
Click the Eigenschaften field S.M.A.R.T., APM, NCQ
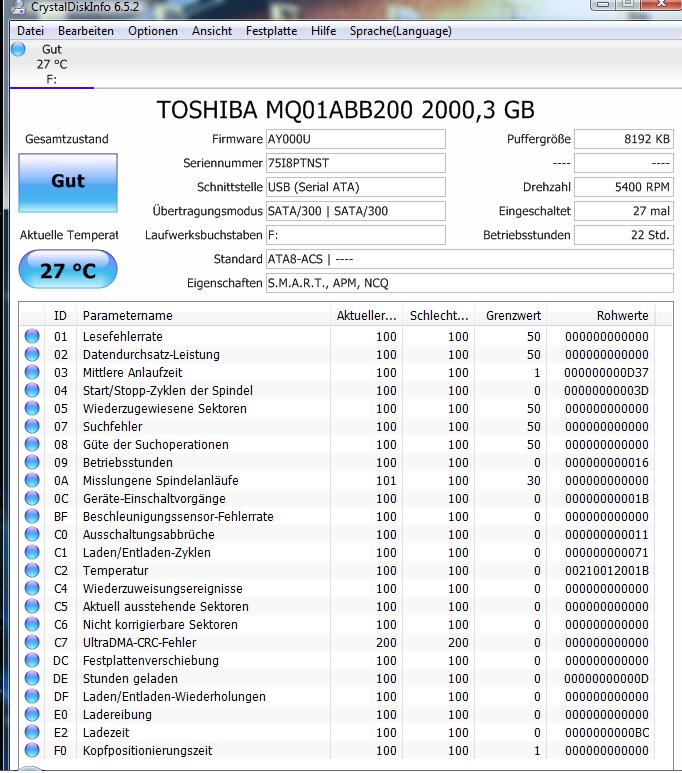(x=469, y=283)
